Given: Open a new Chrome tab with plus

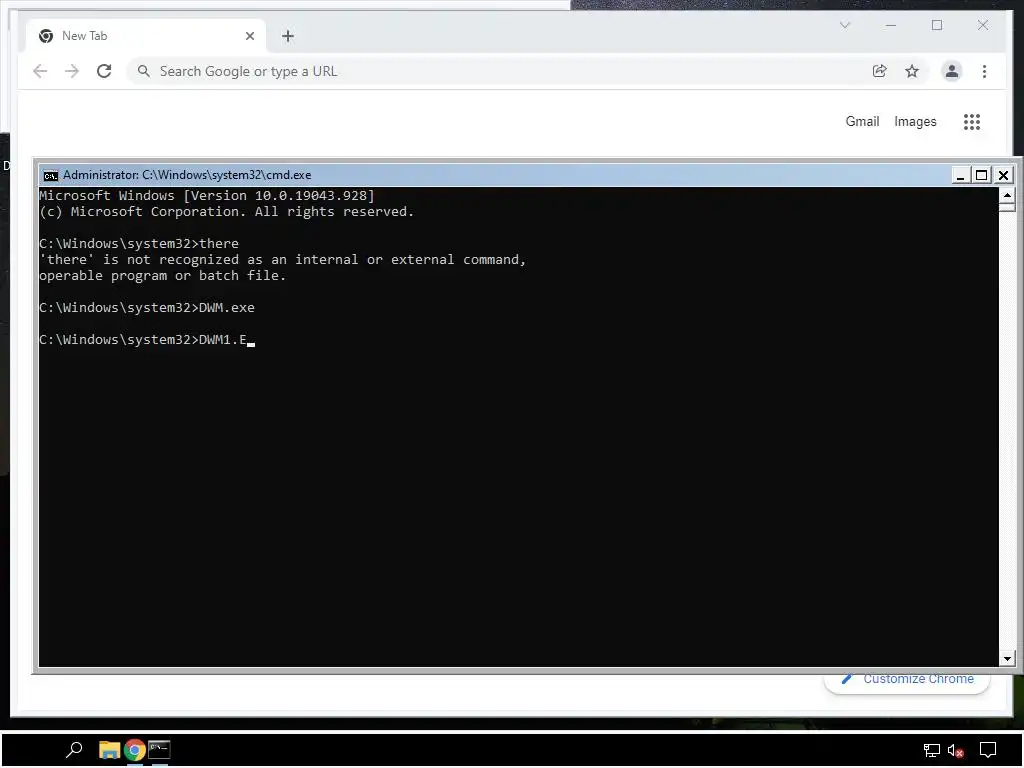Looking at the screenshot, I should (x=288, y=36).
